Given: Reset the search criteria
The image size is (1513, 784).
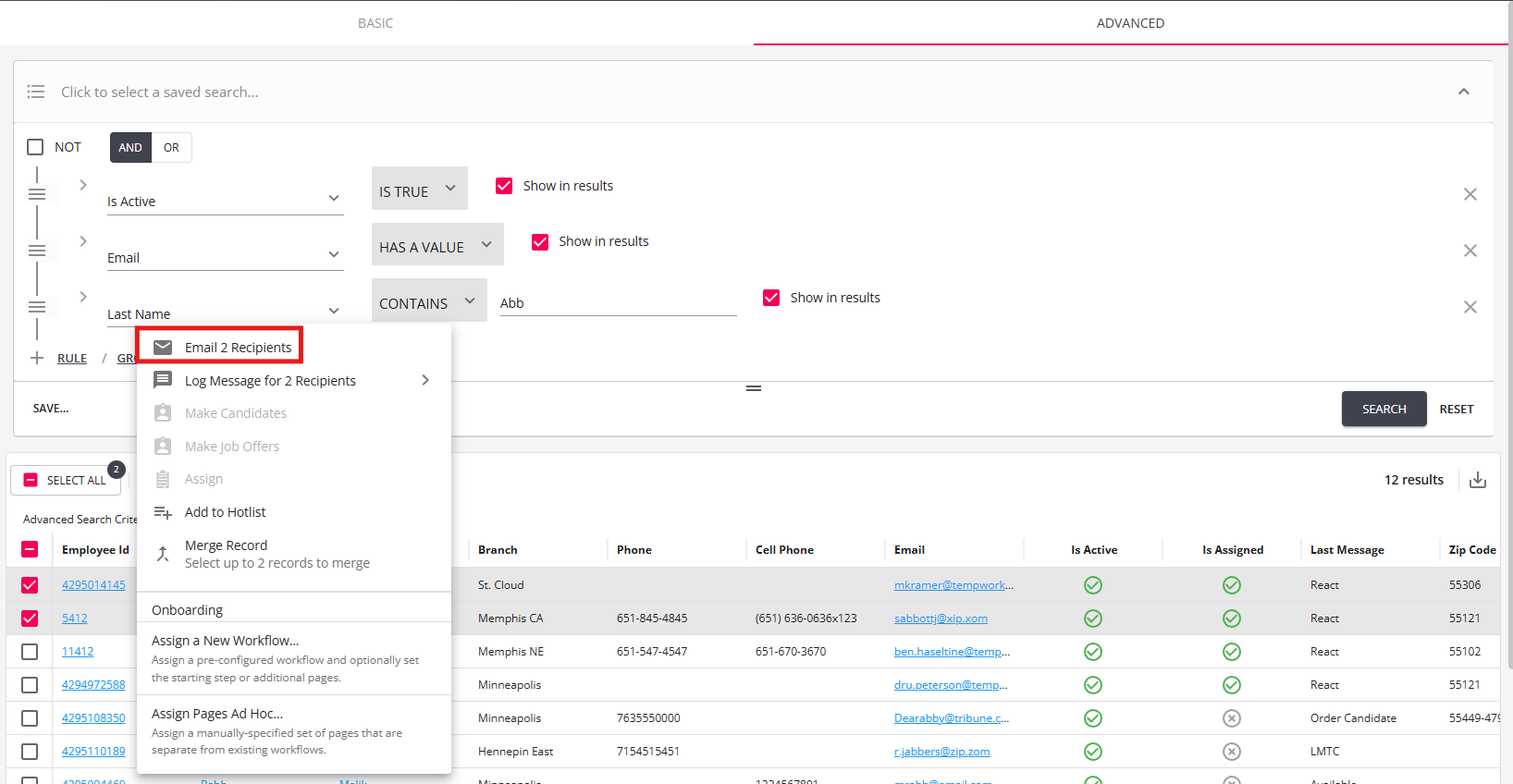Looking at the screenshot, I should point(1457,409).
